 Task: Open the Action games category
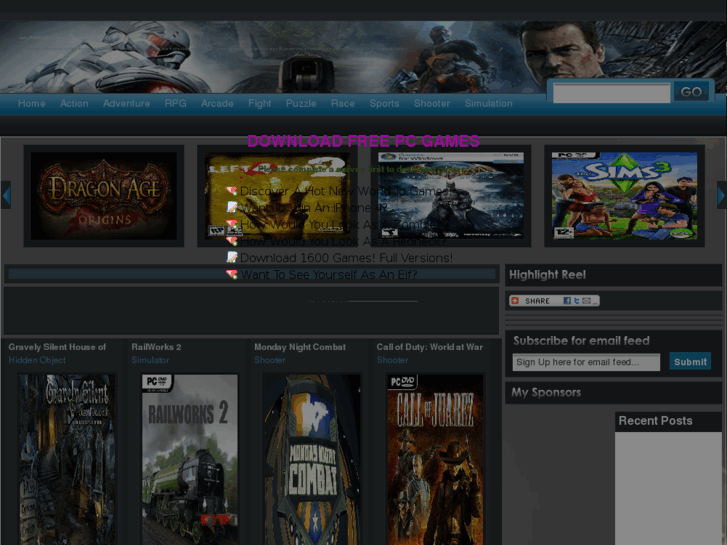[74, 103]
